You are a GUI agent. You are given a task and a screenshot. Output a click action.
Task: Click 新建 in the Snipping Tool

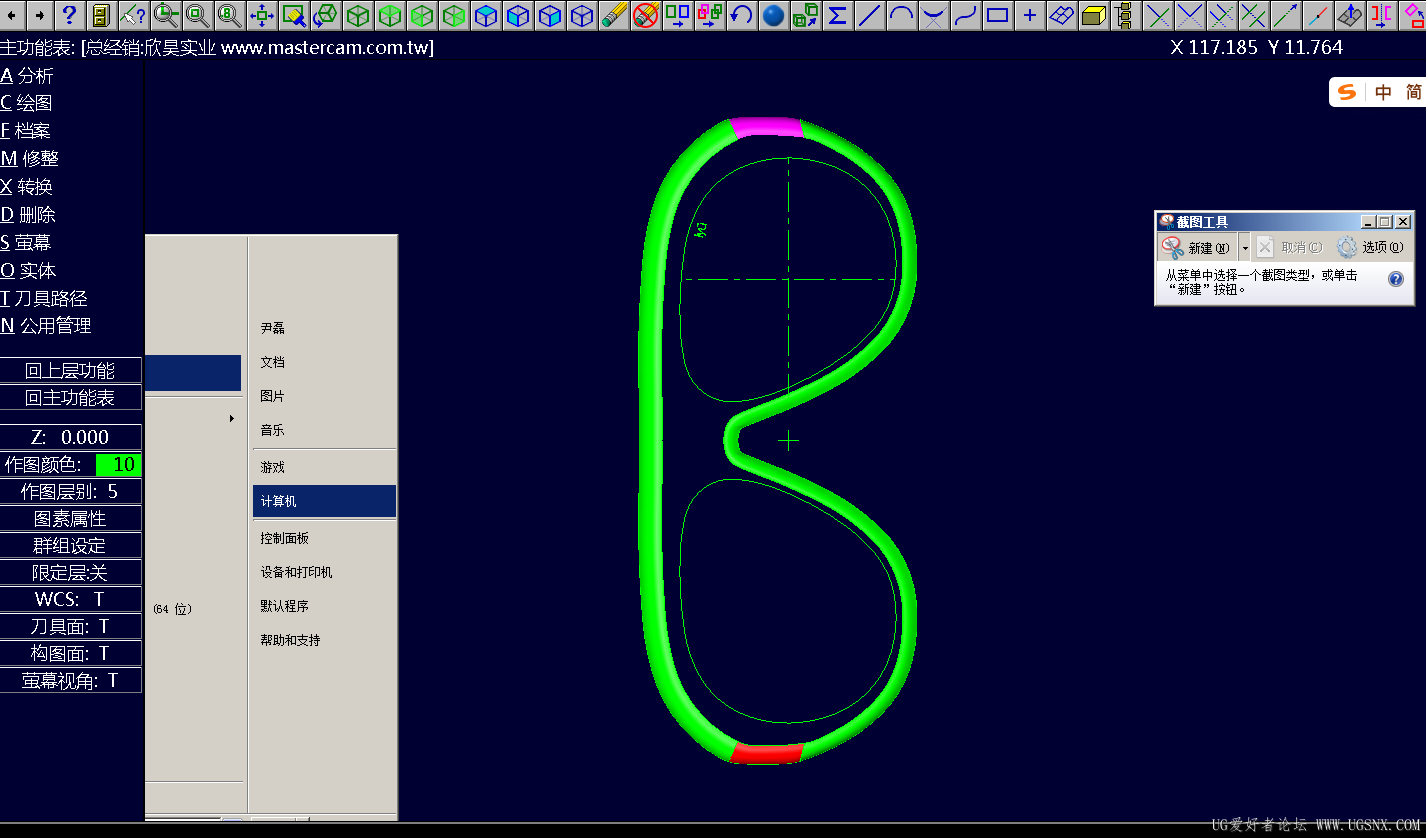pos(1197,247)
